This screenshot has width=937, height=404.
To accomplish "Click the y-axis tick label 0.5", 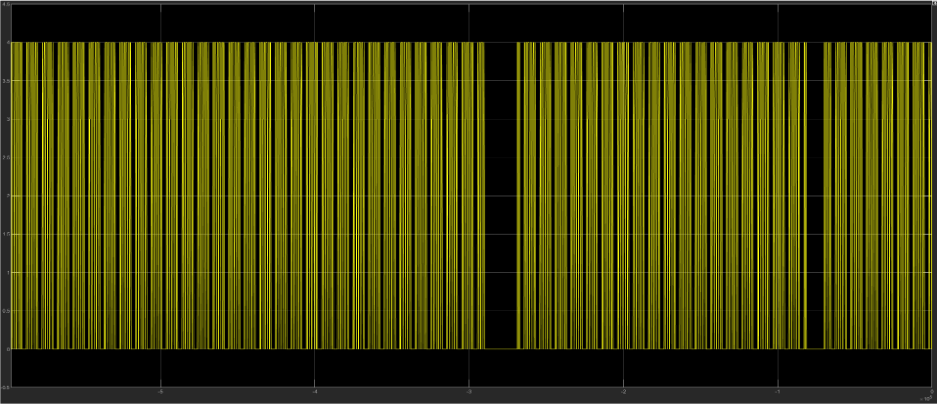I will pos(5,311).
